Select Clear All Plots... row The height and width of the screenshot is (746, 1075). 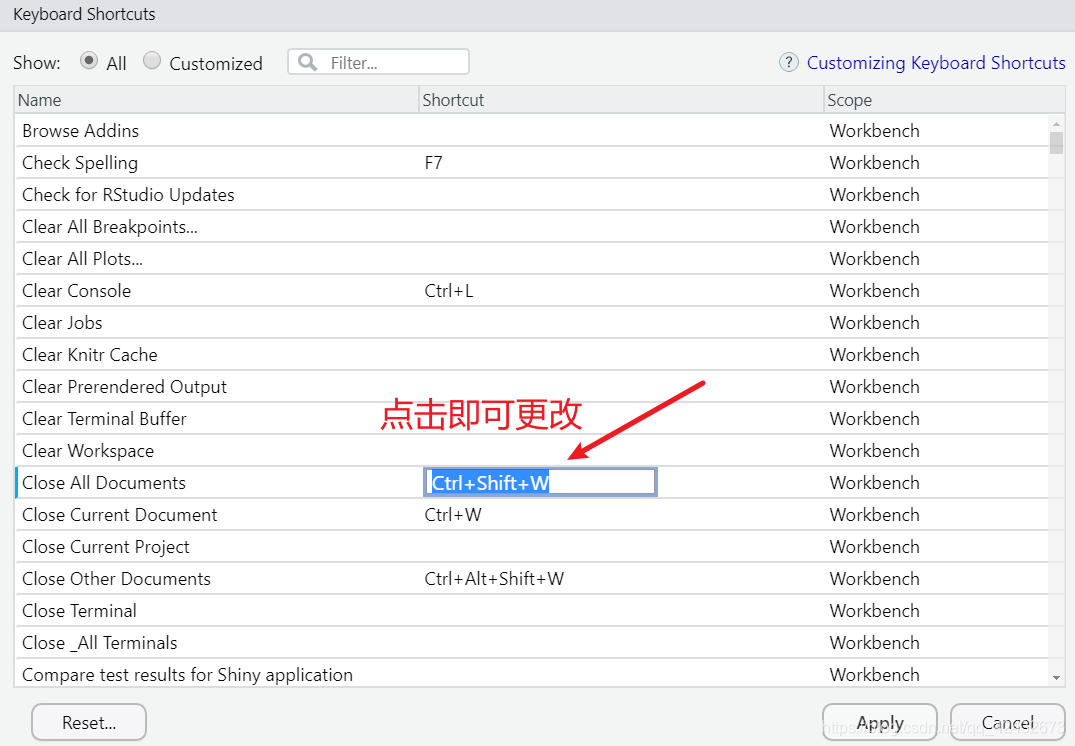click(531, 258)
